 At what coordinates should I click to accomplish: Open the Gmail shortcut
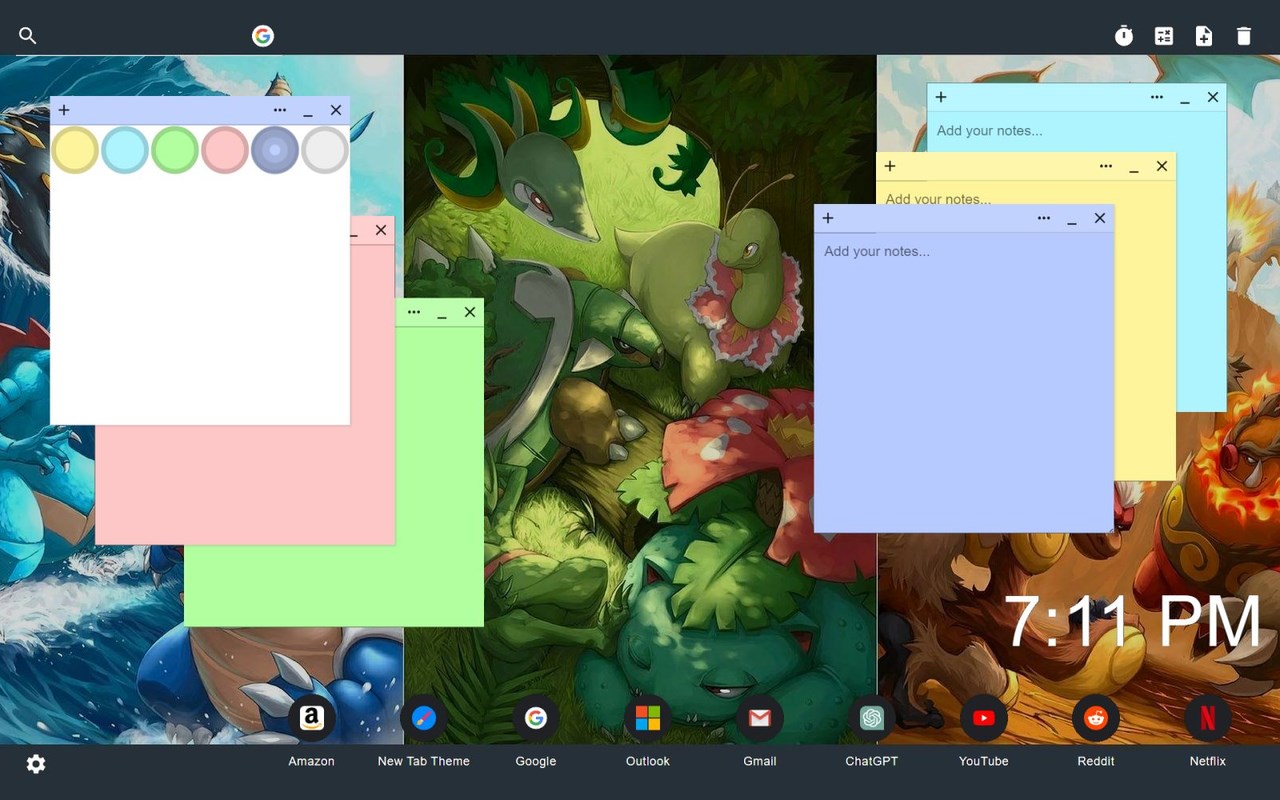(760, 718)
